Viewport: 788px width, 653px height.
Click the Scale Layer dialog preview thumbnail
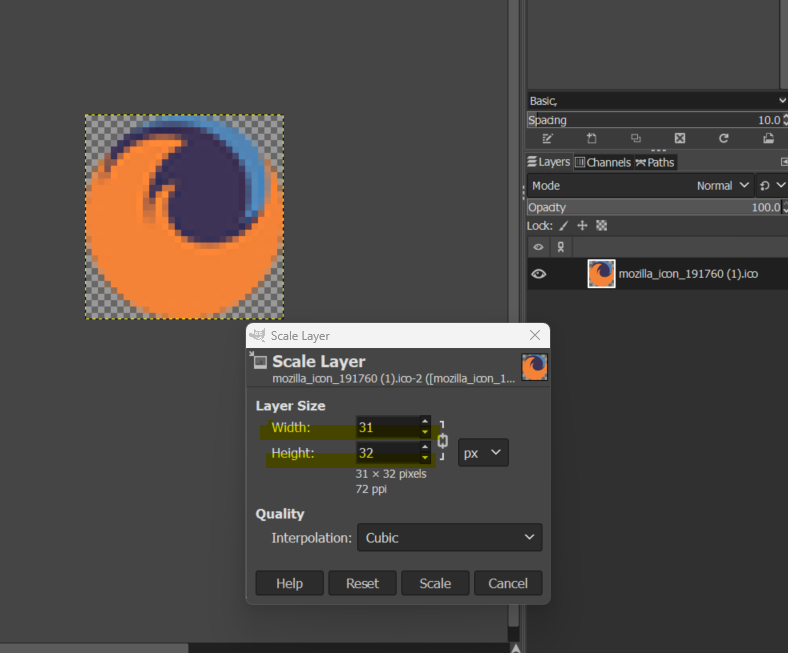point(534,367)
